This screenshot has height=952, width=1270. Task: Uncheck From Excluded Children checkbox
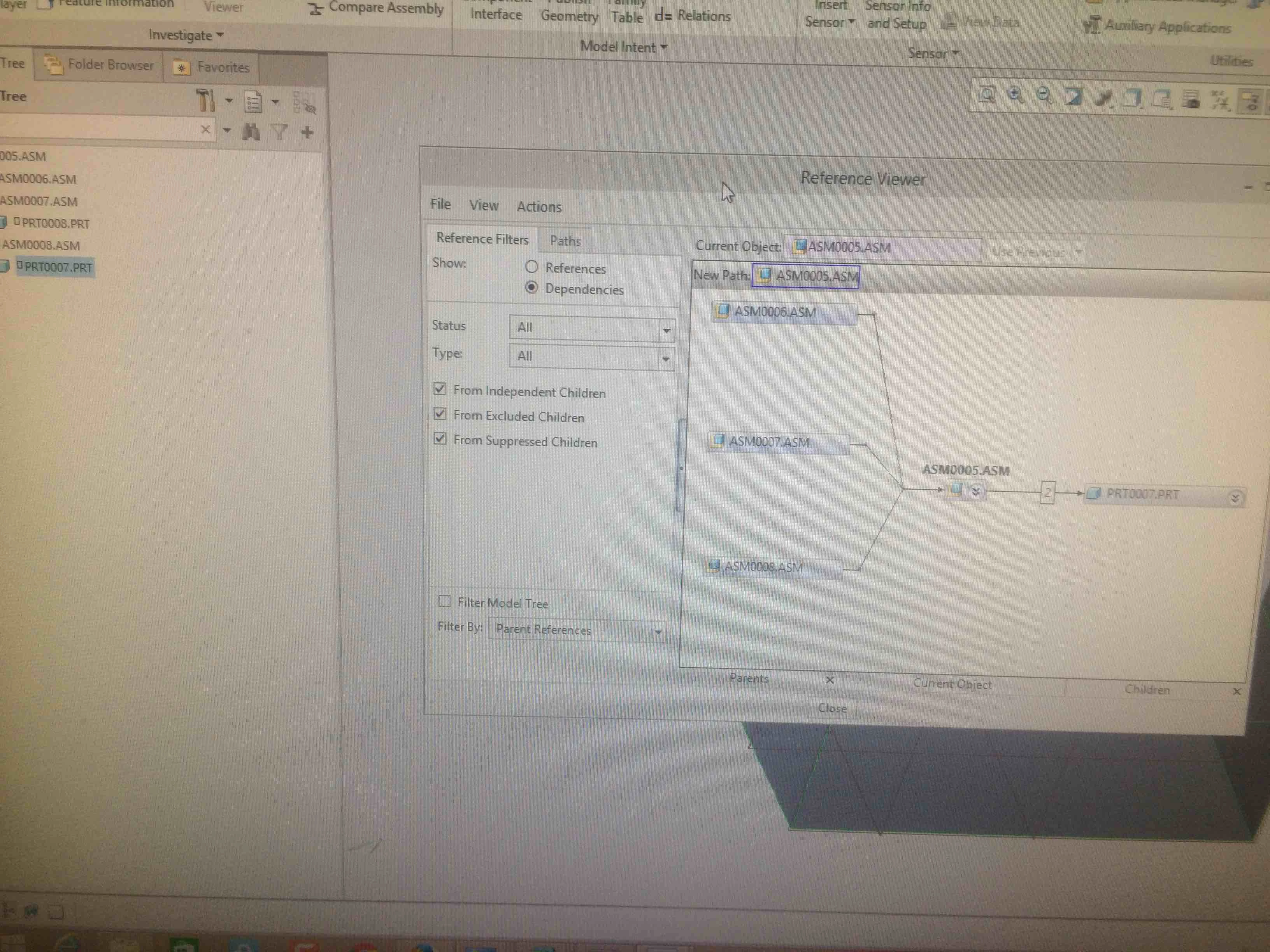pyautogui.click(x=440, y=414)
